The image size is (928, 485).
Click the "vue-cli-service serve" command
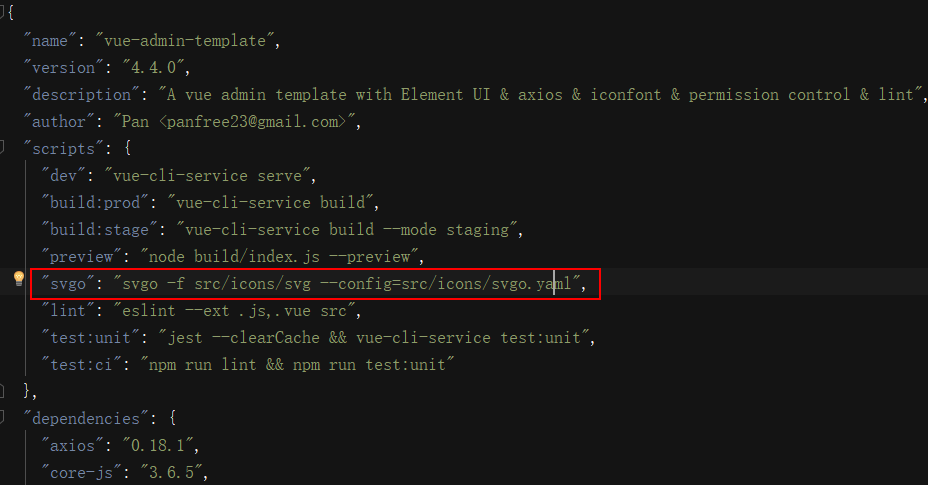click(215, 176)
